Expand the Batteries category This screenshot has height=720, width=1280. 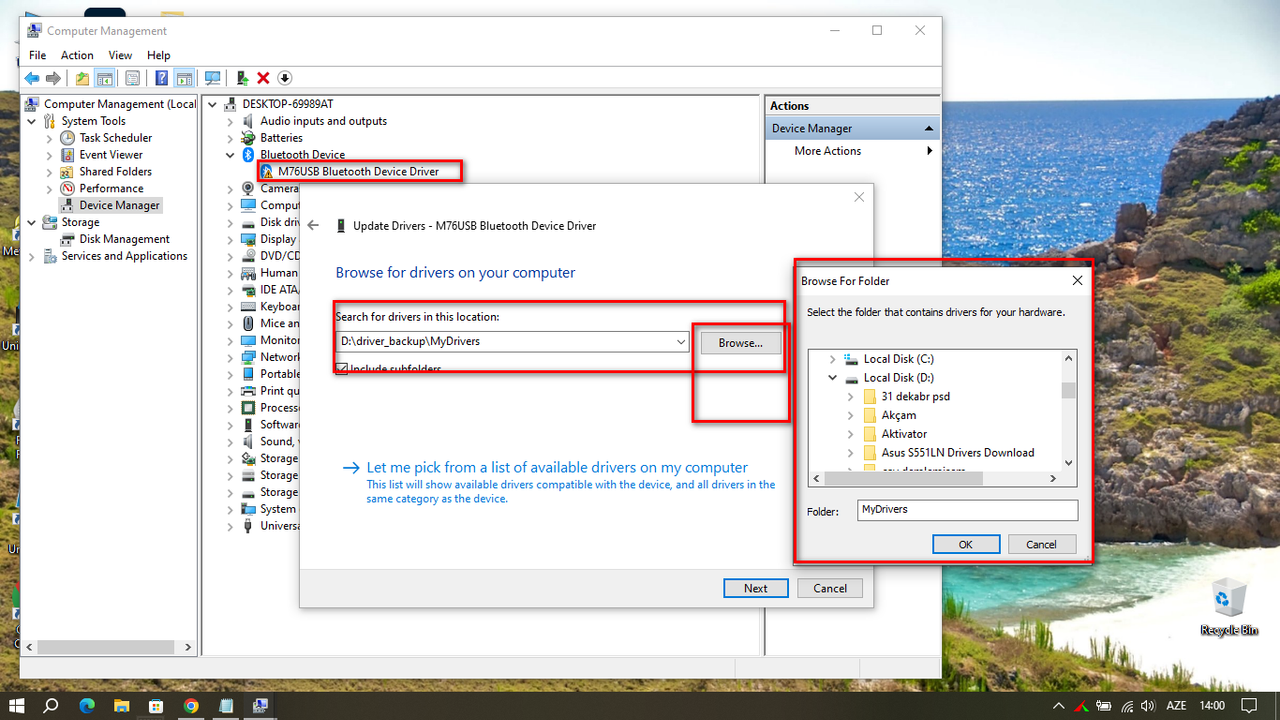pos(230,138)
